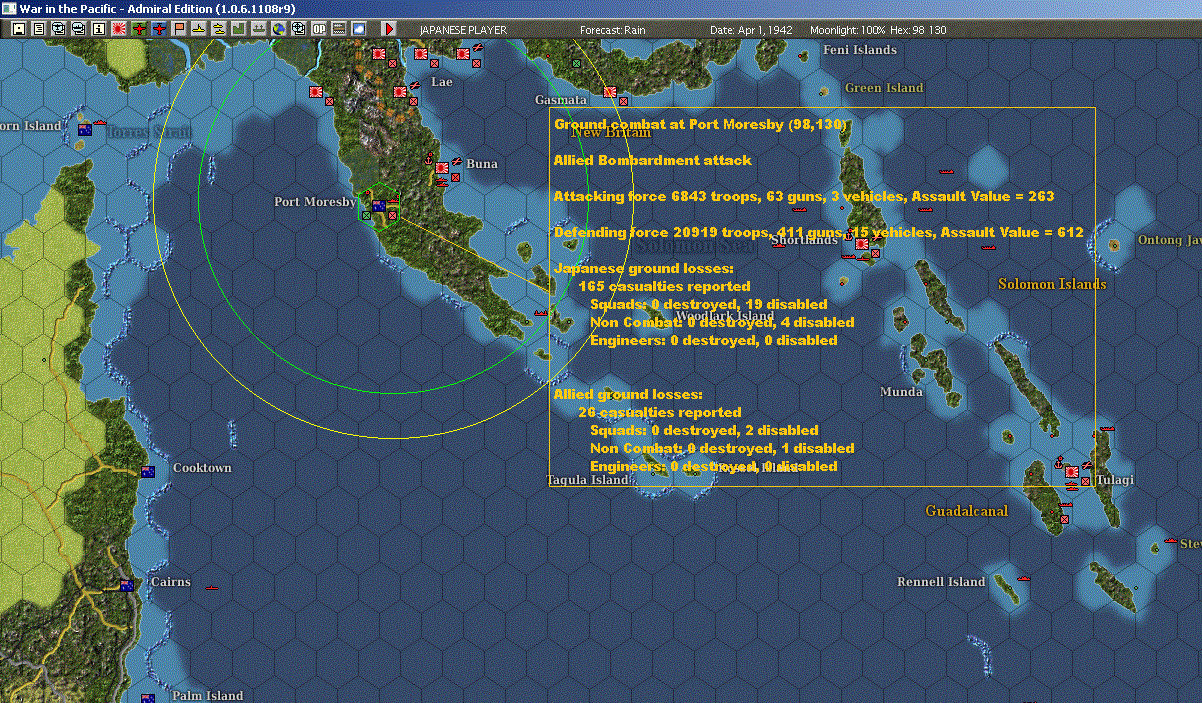Click the Green Island map label
The height and width of the screenshot is (703, 1202).
(884, 88)
